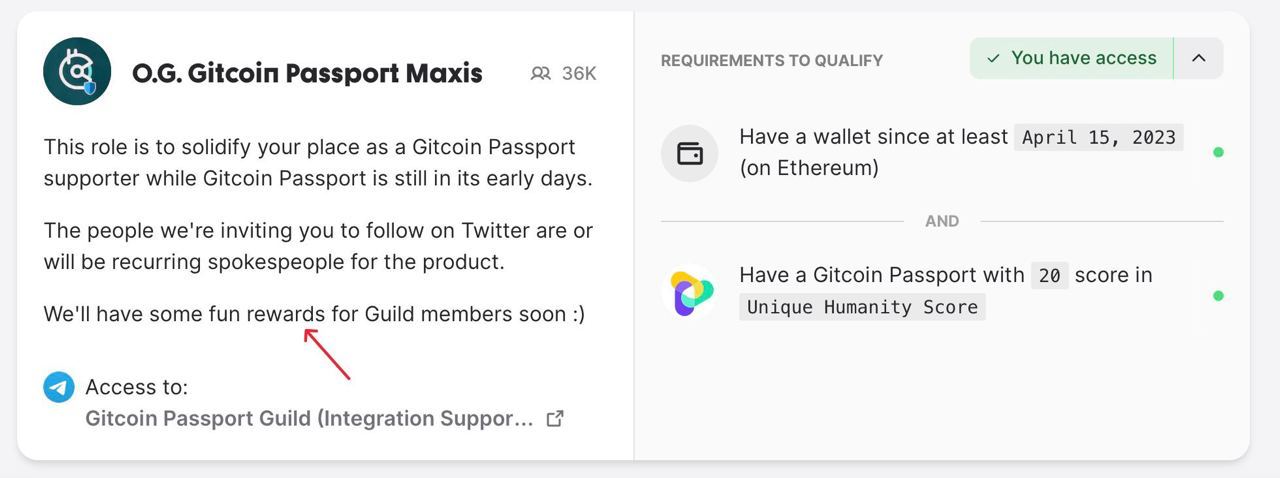Open Gitcoin Passport Guild Telegram link

[309, 419]
